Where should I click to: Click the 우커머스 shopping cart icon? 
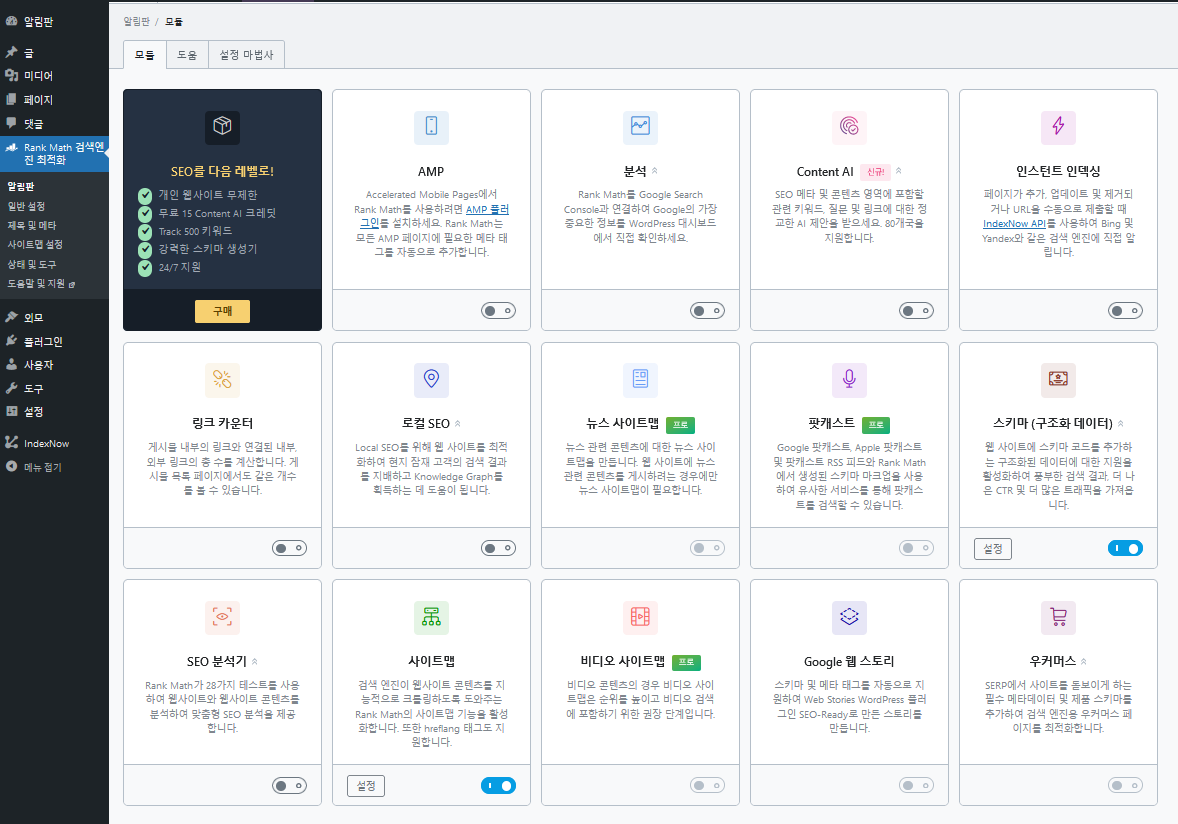pyautogui.click(x=1058, y=617)
